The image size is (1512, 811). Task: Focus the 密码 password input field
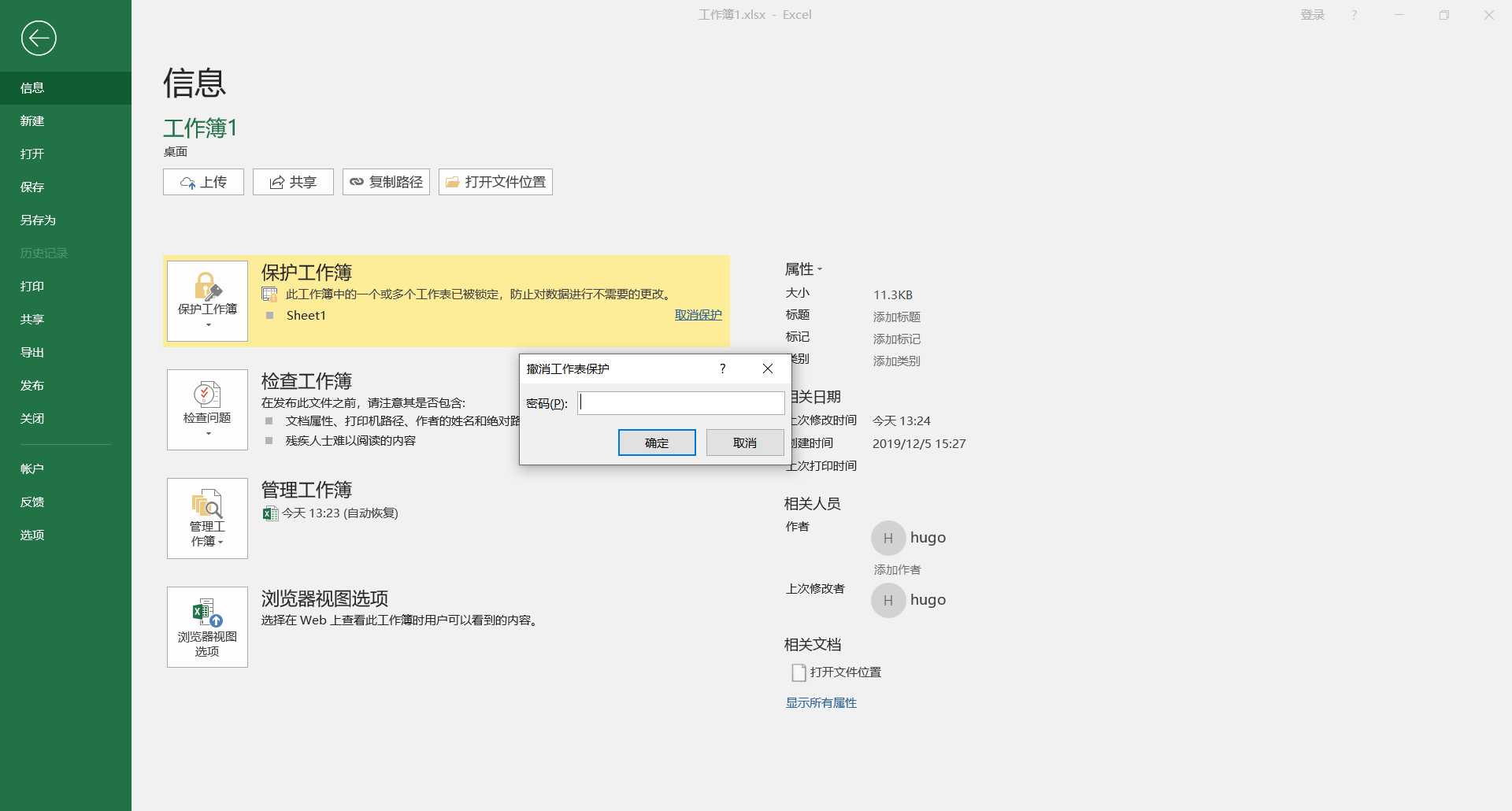681,403
